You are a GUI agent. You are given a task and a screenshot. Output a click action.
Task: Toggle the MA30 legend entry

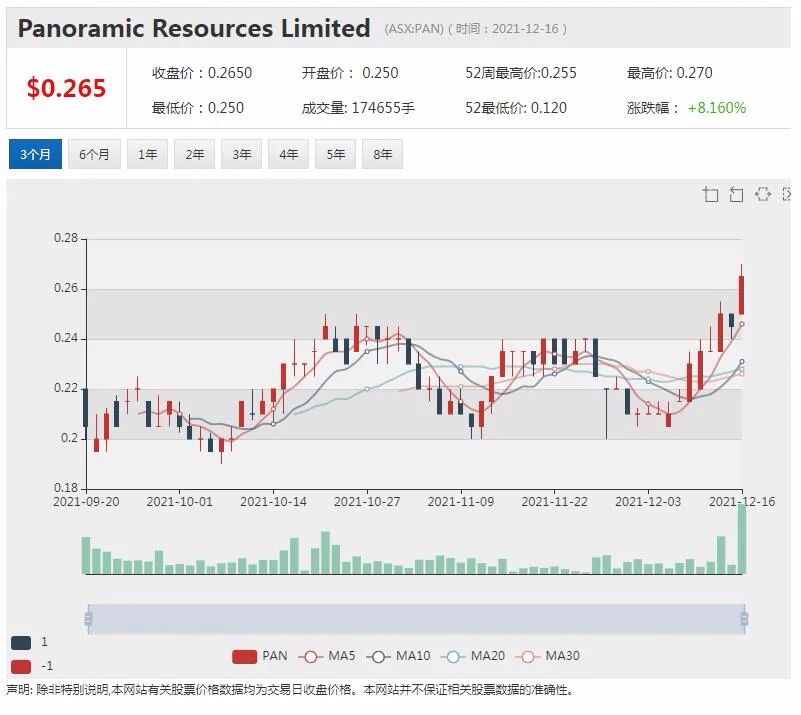click(x=548, y=656)
